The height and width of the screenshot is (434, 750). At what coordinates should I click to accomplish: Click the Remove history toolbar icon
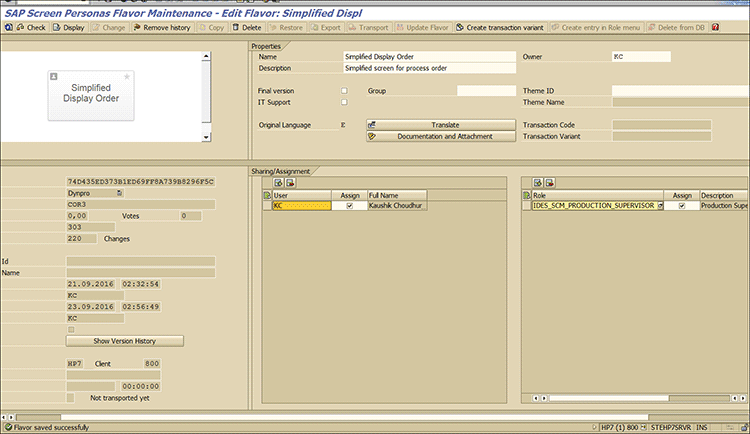pos(160,28)
